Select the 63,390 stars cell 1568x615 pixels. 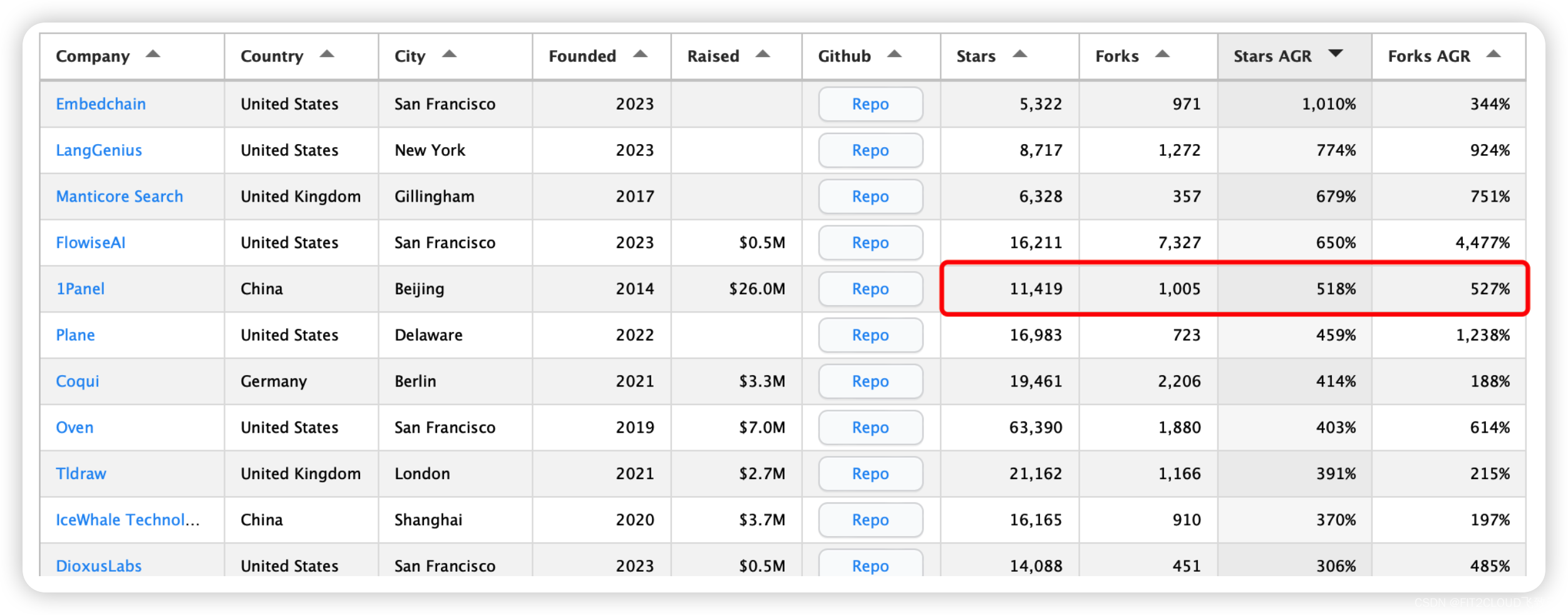(x=1009, y=428)
